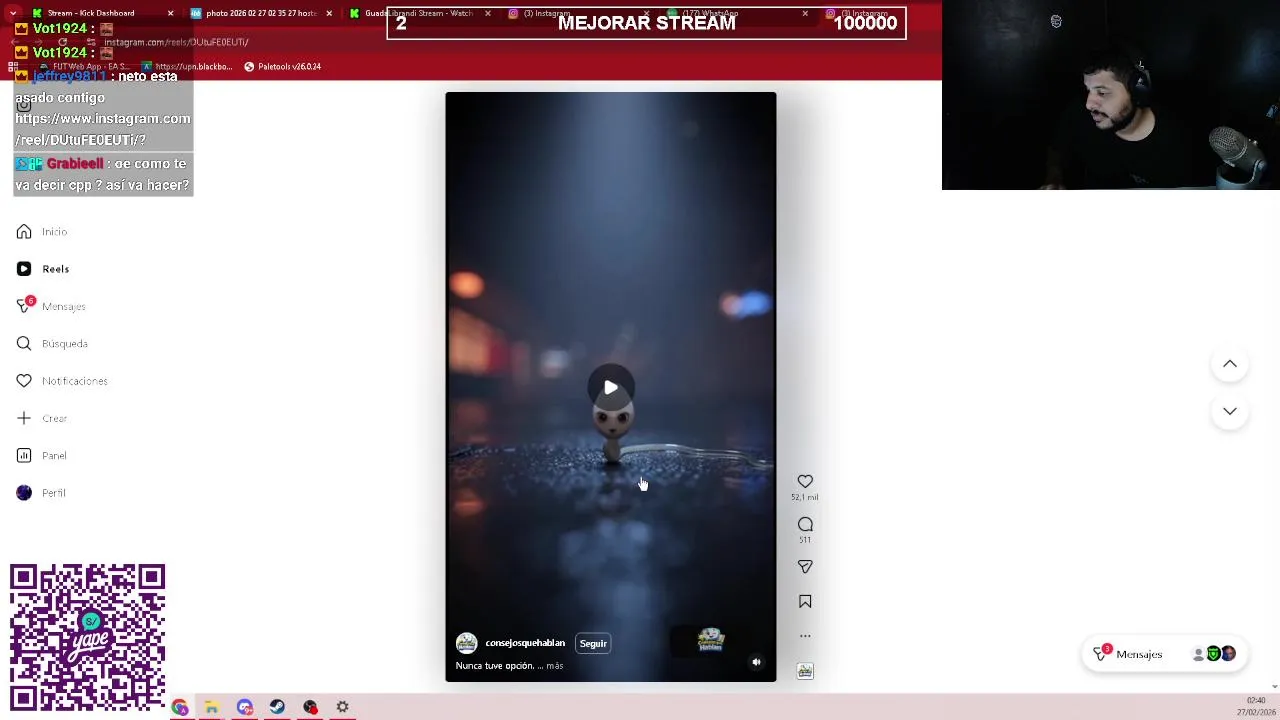Open the reel three-dots options menu

coord(805,636)
